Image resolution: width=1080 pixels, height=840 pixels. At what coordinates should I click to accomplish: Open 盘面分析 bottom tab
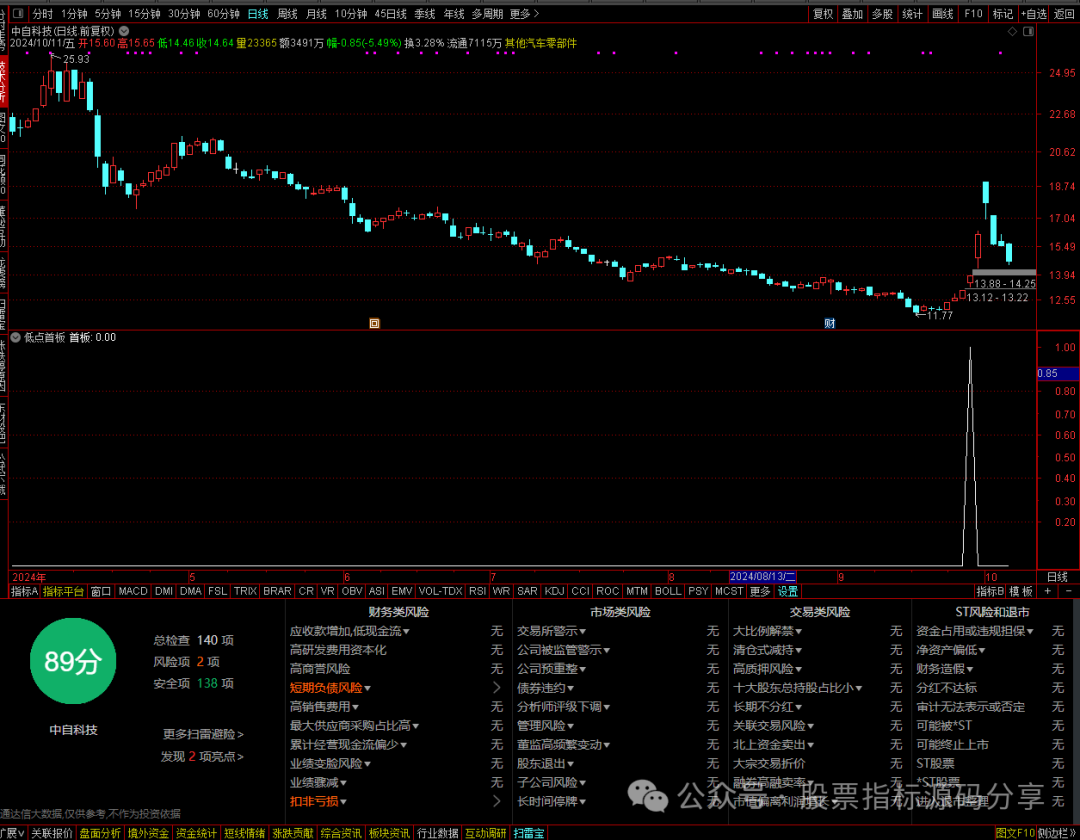point(99,834)
